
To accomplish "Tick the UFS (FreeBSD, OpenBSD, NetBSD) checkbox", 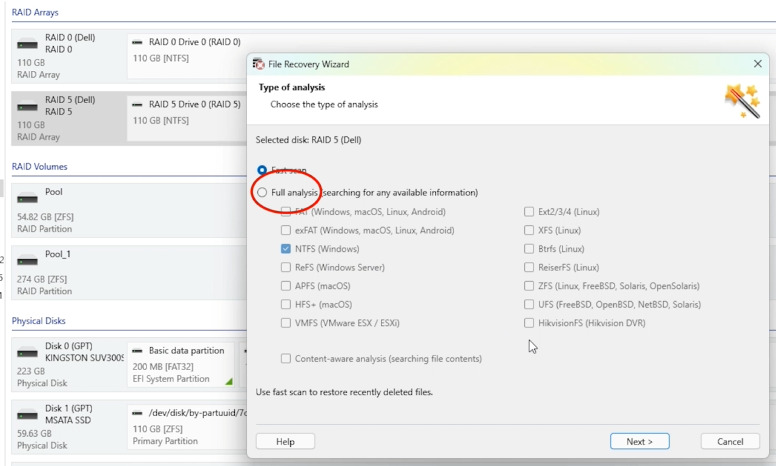I will tap(529, 304).
